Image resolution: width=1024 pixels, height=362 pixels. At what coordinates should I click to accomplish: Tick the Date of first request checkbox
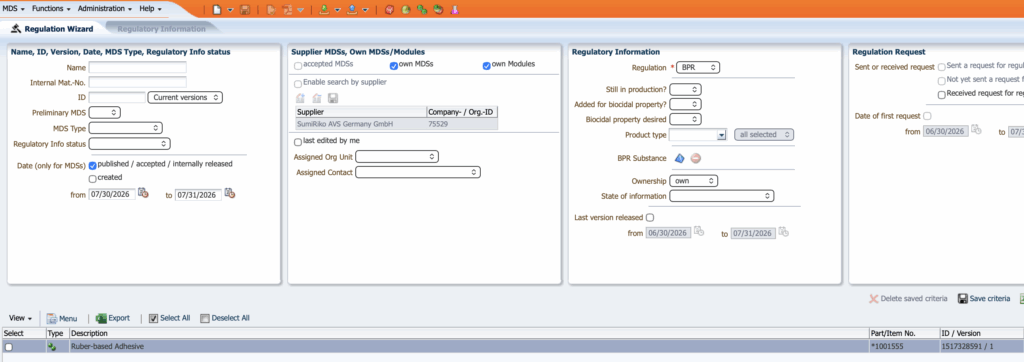coord(928,116)
